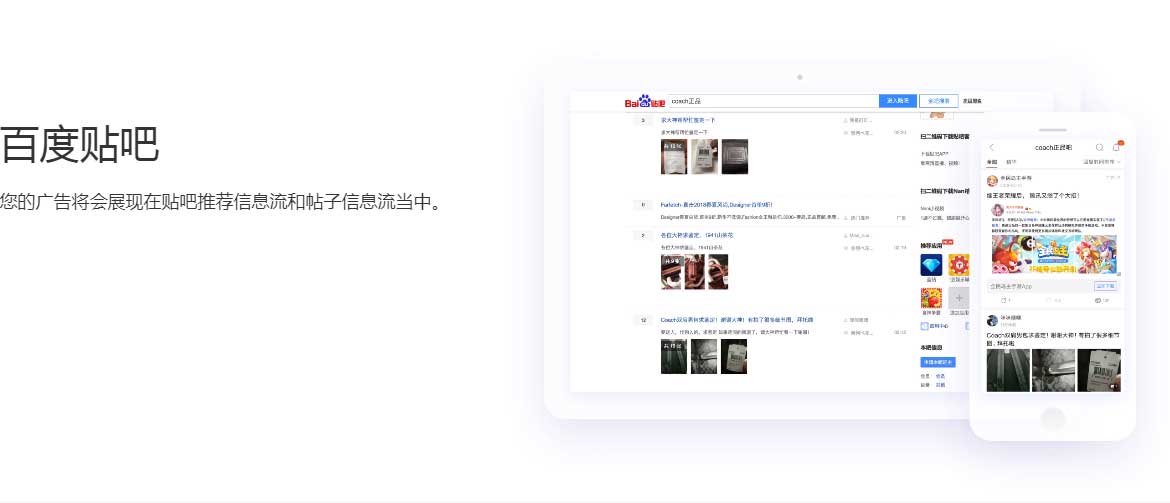Click the blue 进入贴吧 button
The width and height of the screenshot is (1170, 503).
pyautogui.click(x=897, y=101)
